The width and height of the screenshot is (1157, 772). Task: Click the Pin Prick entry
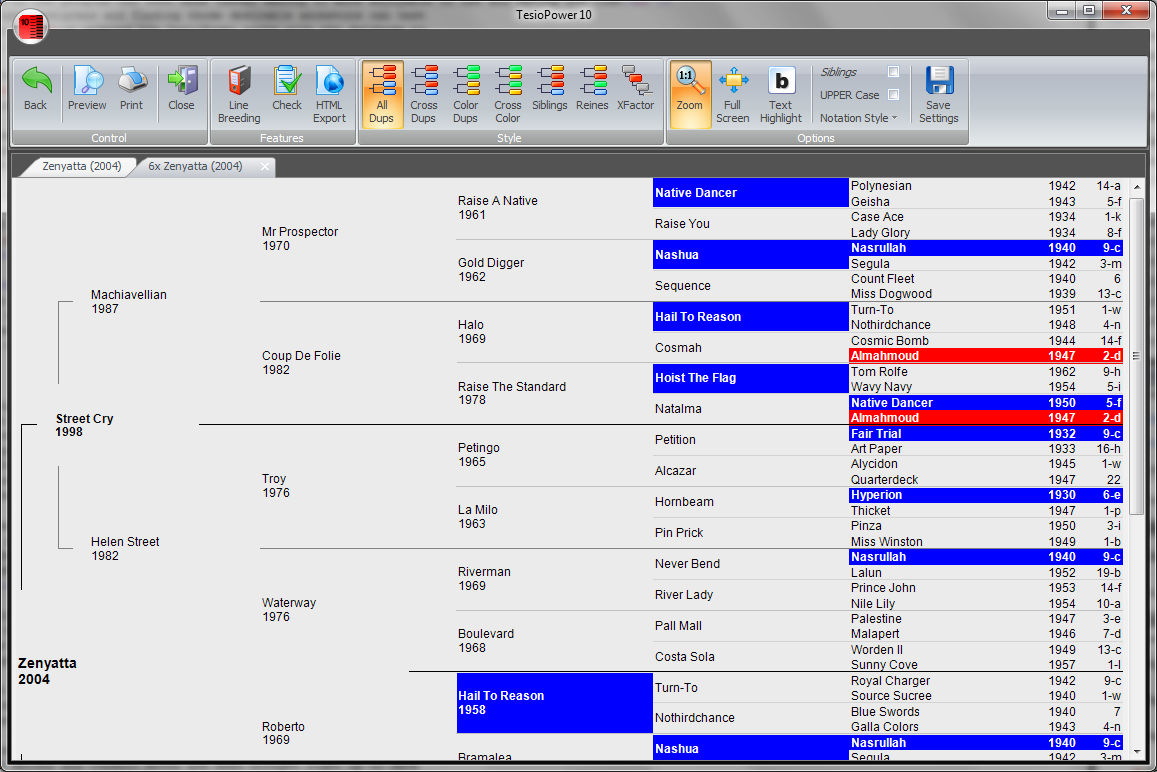pyautogui.click(x=679, y=533)
